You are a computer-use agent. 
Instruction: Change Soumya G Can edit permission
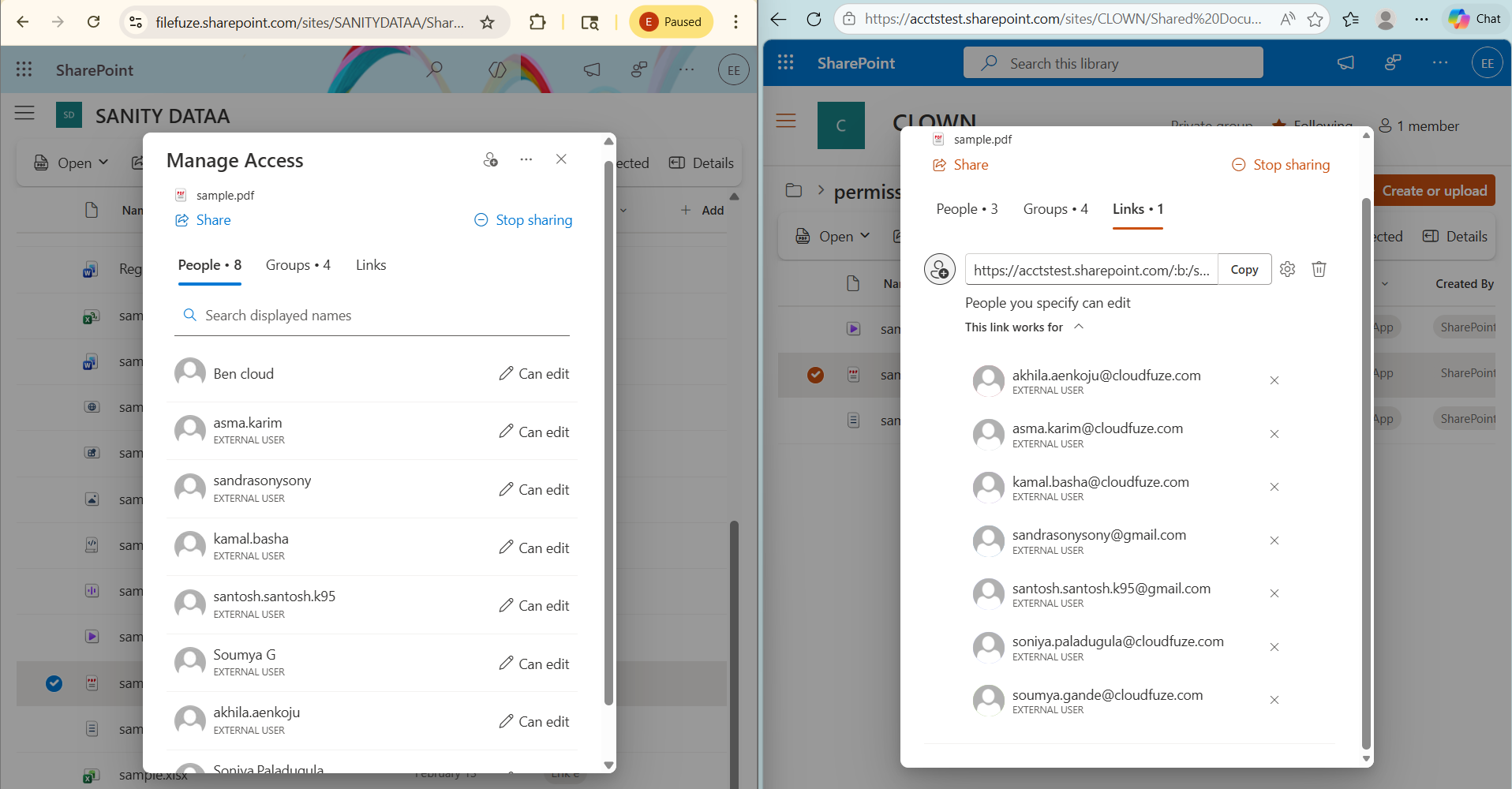pos(533,664)
